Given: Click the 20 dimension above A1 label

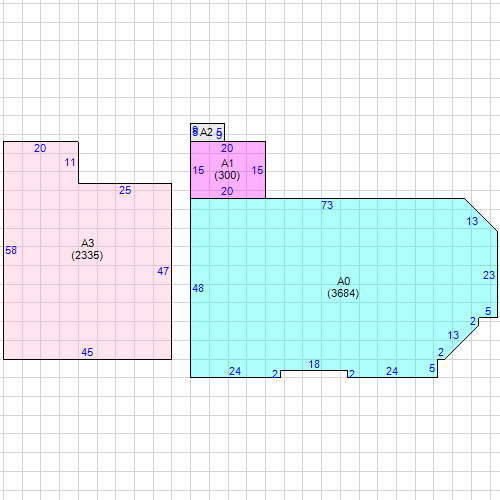Looking at the screenshot, I should [227, 148].
